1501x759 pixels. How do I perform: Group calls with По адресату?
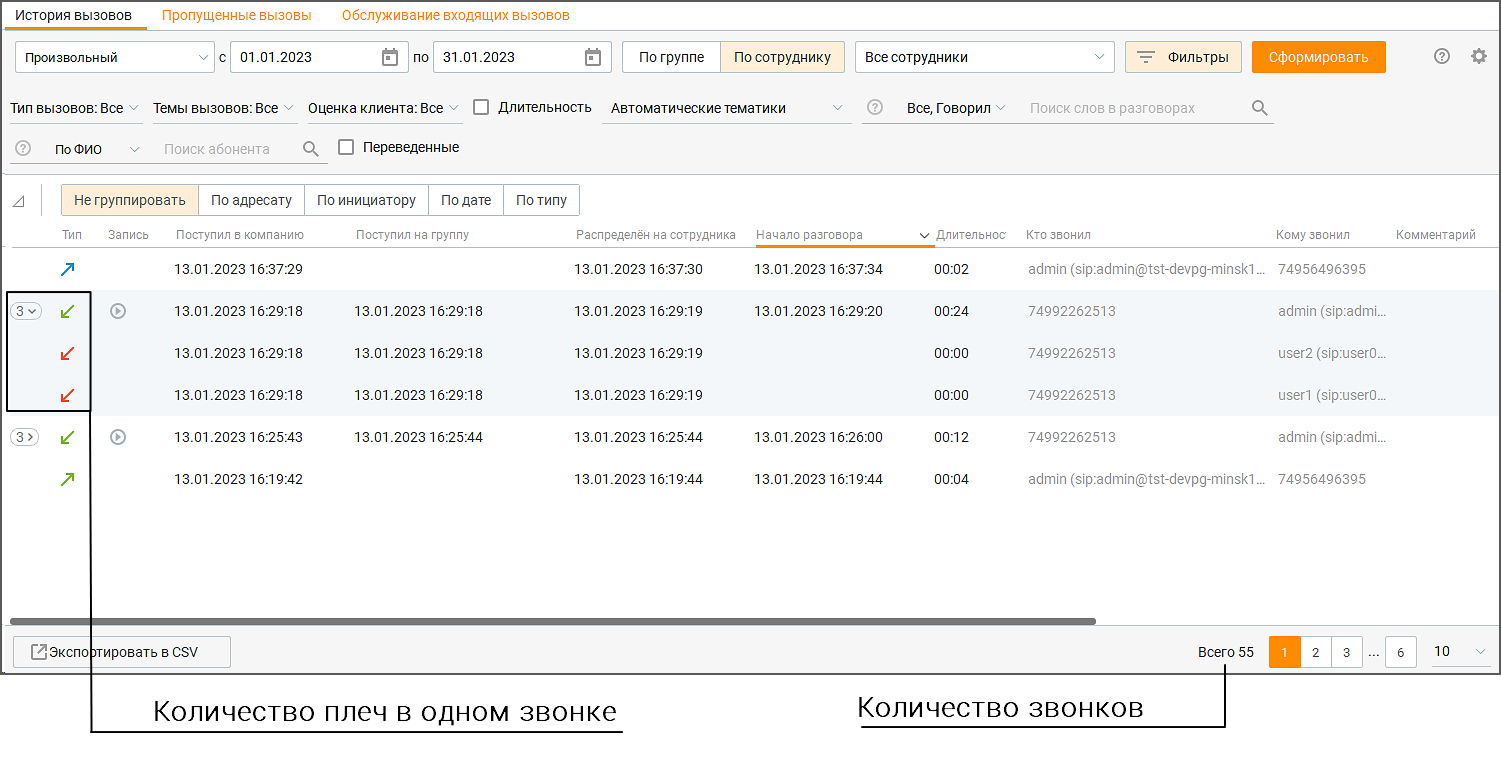click(251, 200)
